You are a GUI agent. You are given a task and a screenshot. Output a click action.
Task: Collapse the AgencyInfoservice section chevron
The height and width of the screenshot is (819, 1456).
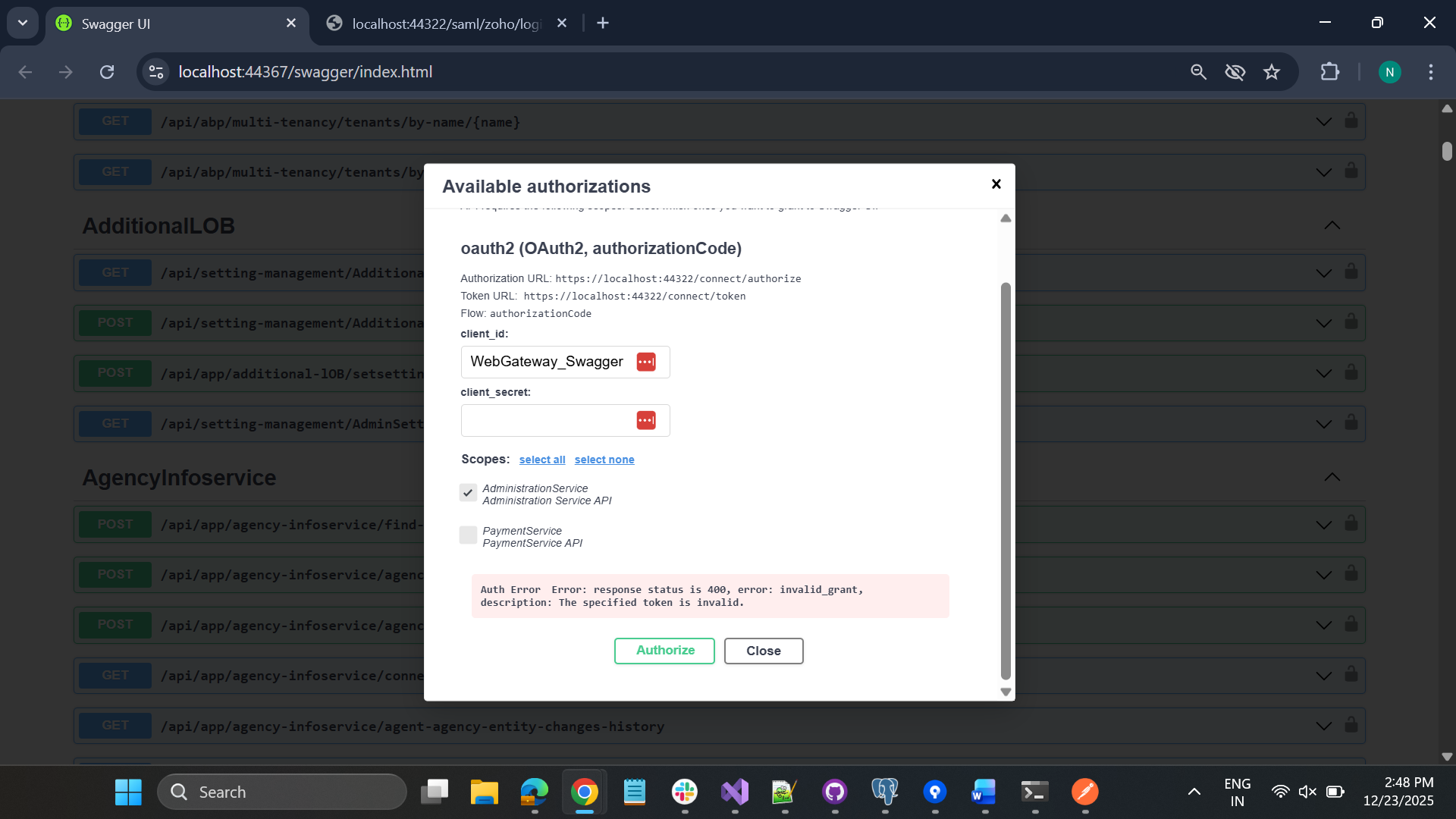1332,477
